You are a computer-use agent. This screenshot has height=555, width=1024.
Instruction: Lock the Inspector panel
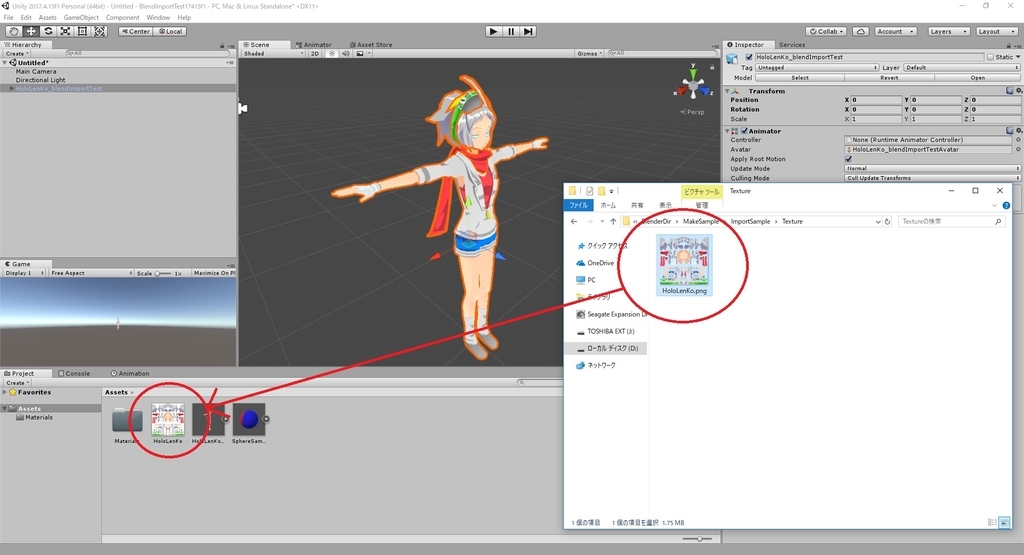tap(1008, 45)
